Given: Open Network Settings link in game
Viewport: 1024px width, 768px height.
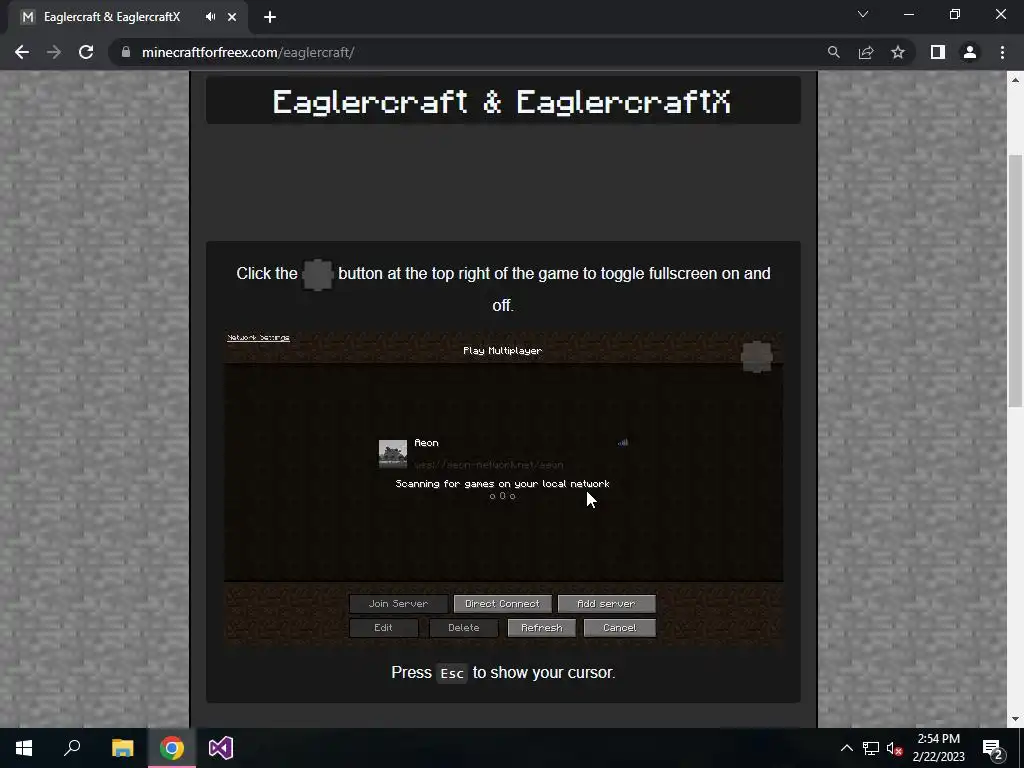Looking at the screenshot, I should [x=258, y=338].
